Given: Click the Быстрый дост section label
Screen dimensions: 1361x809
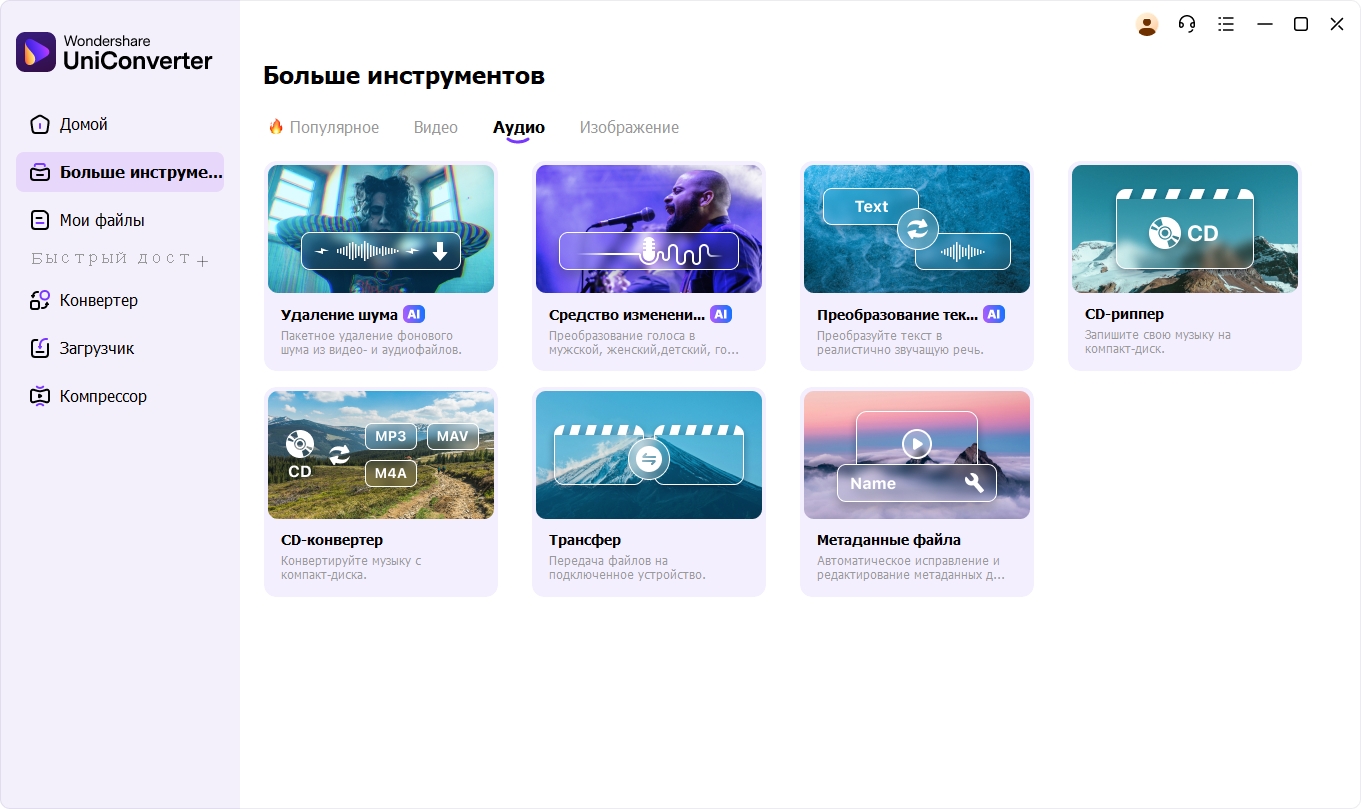Looking at the screenshot, I should tap(110, 258).
